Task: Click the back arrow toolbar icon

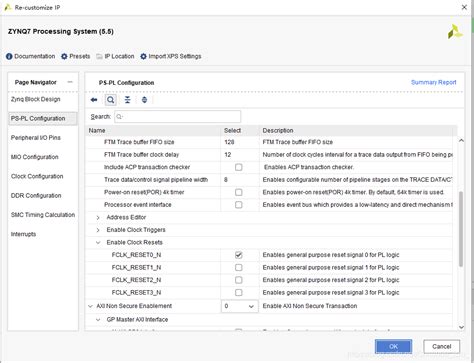Action: [x=94, y=100]
